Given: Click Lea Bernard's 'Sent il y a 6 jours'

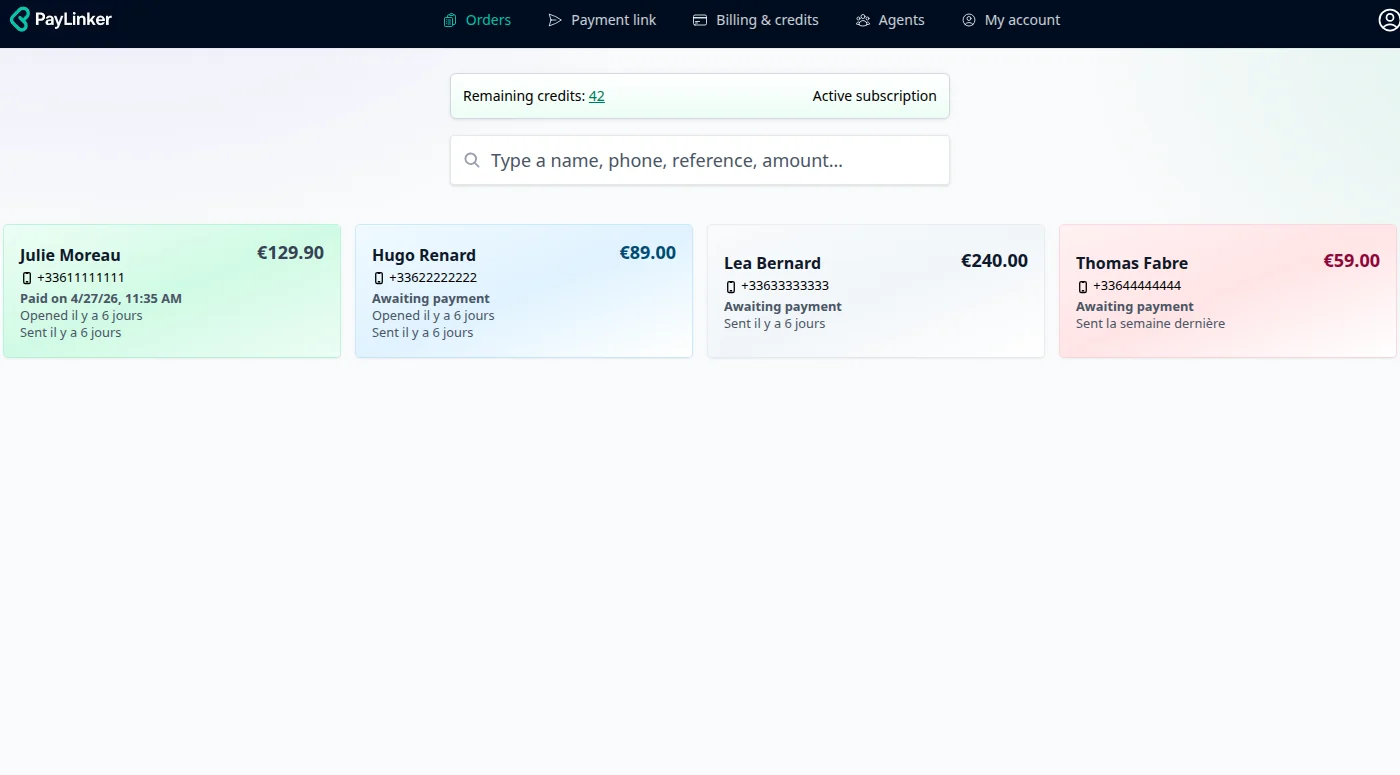Looking at the screenshot, I should [x=774, y=324].
